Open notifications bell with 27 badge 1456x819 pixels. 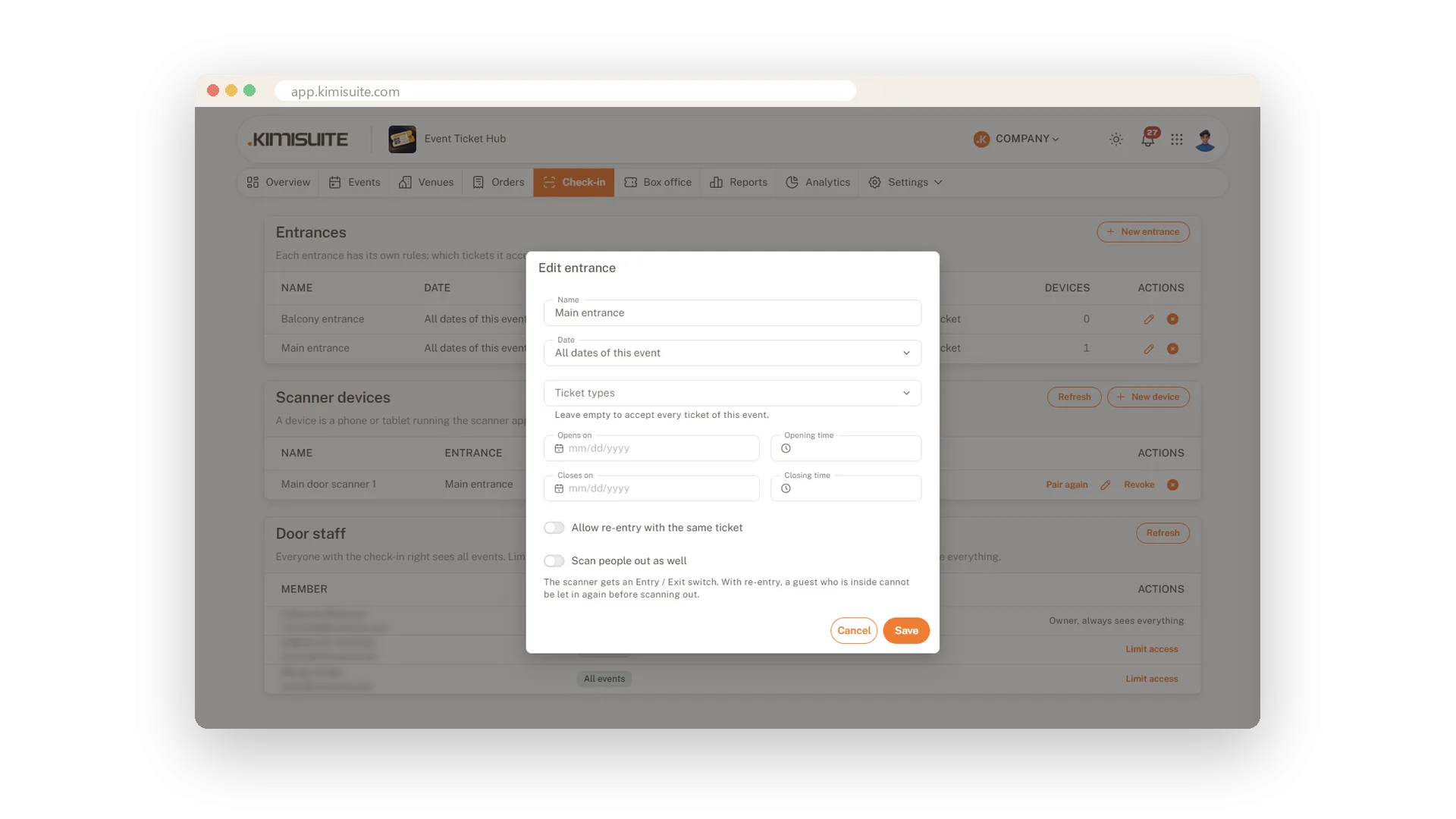tap(1149, 138)
